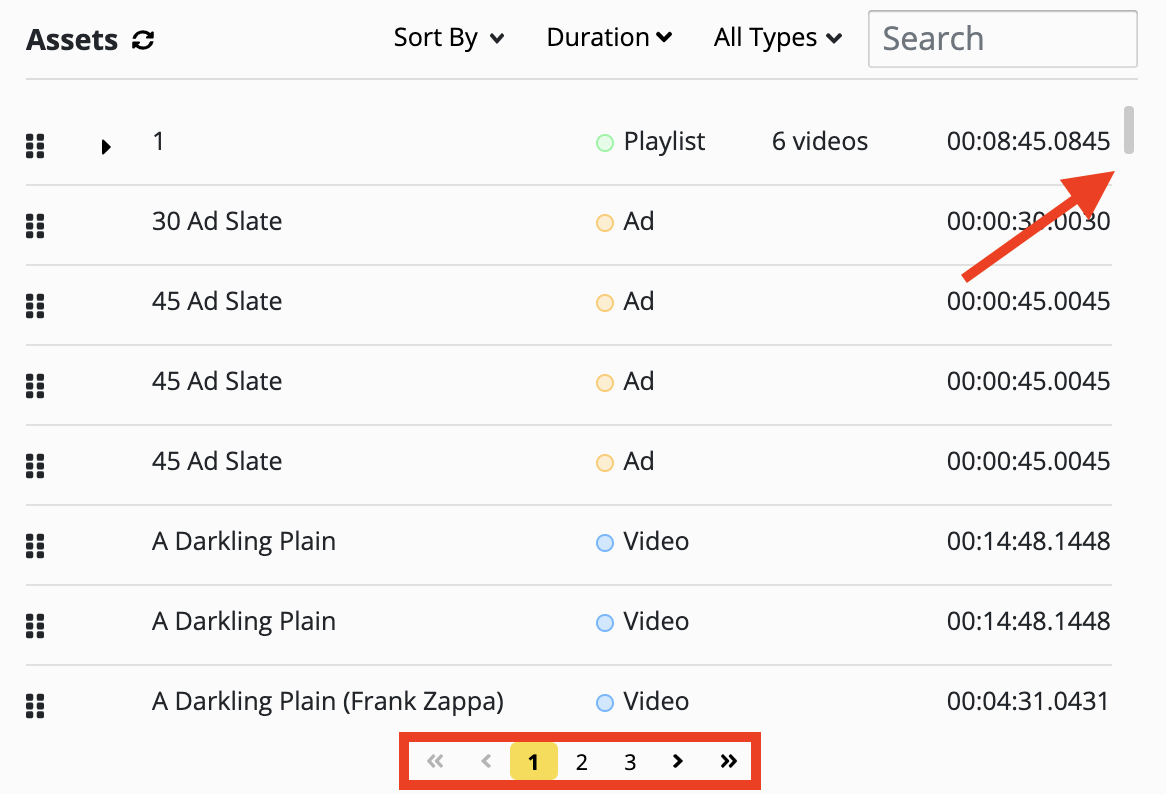Click the Search input field
This screenshot has height=794, width=1166.
point(1002,39)
